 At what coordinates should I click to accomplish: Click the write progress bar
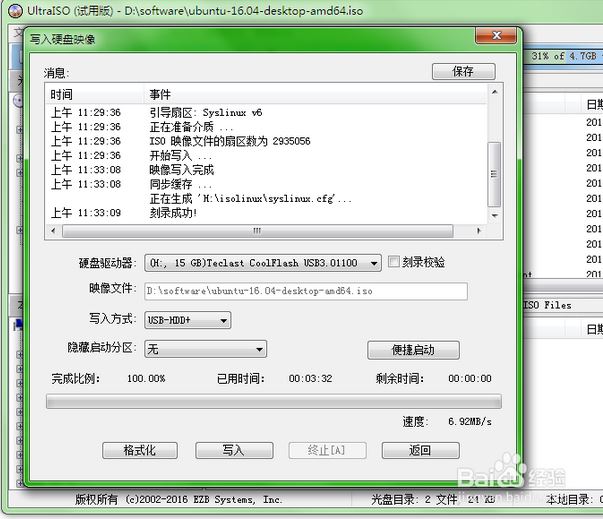click(274, 401)
